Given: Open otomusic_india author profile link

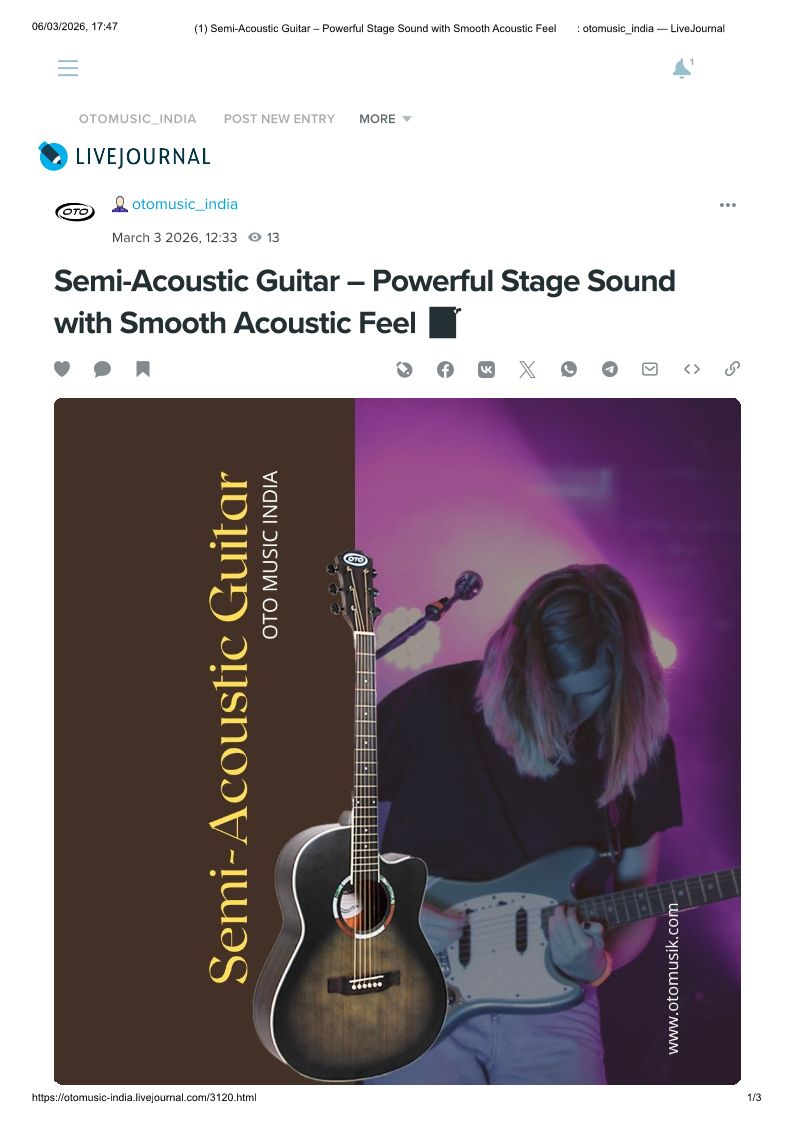Looking at the screenshot, I should coord(185,204).
